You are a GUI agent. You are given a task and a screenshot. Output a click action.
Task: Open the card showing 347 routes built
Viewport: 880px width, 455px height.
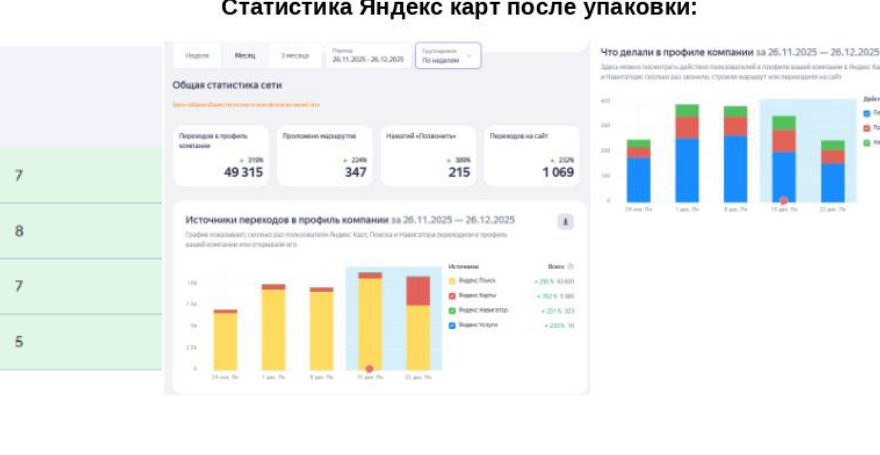pyautogui.click(x=324, y=156)
